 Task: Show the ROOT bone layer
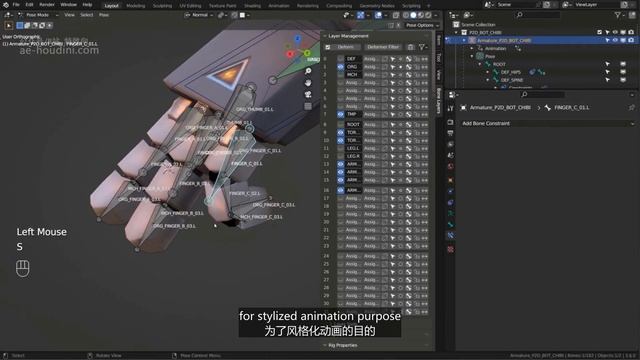[340, 124]
